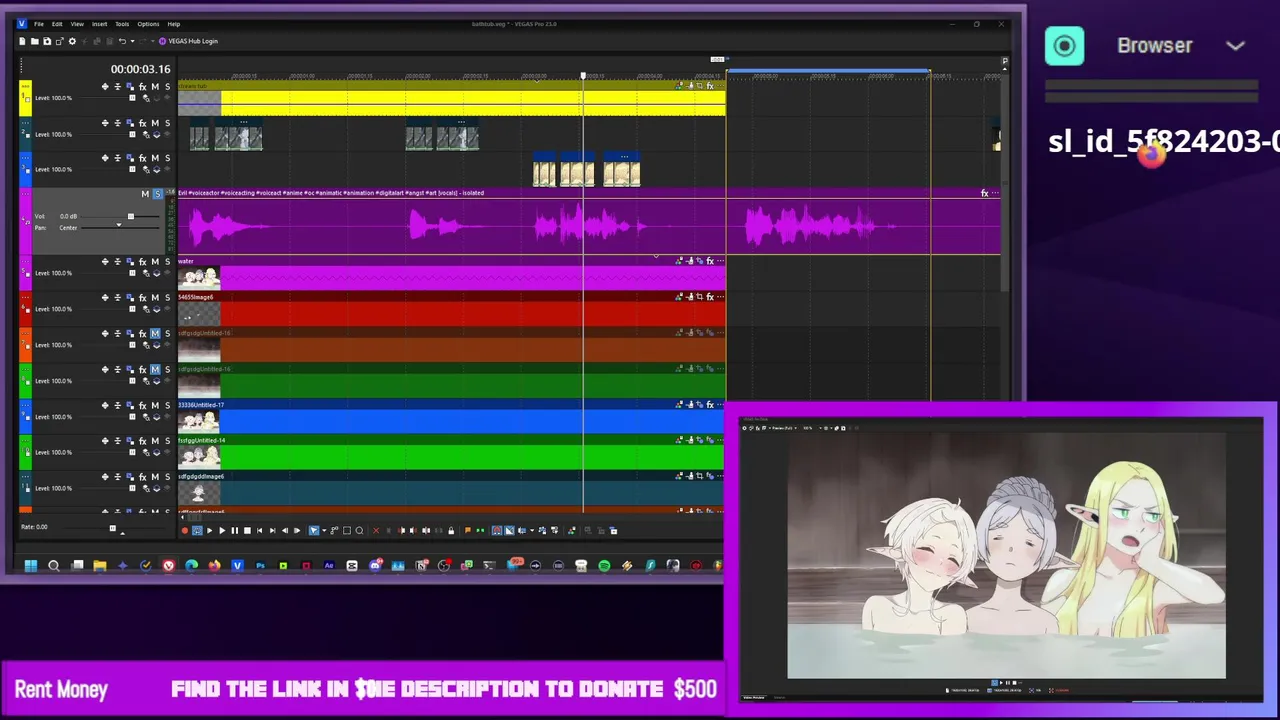Screen dimensions: 1280x720
Task: Open the Options menu
Action: [x=148, y=24]
